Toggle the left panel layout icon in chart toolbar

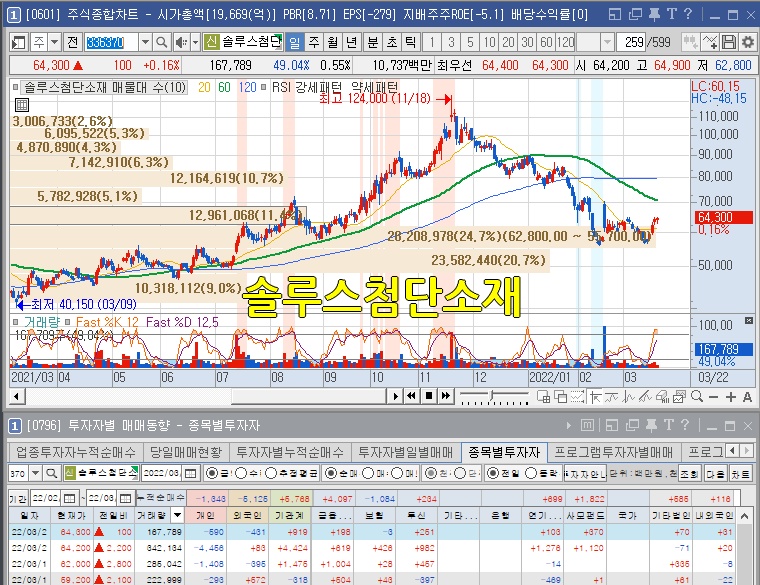click(x=18, y=43)
